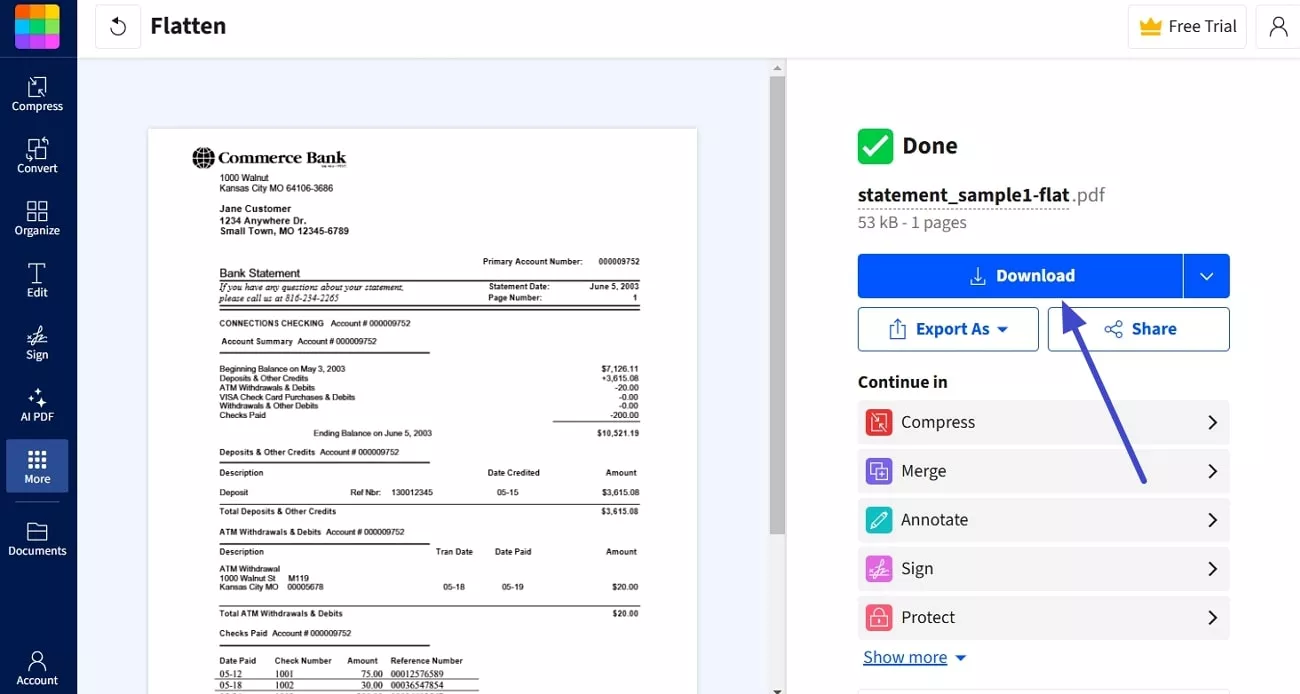This screenshot has width=1300, height=694.
Task: Expand the Sign row chevron
Action: pyautogui.click(x=1212, y=569)
